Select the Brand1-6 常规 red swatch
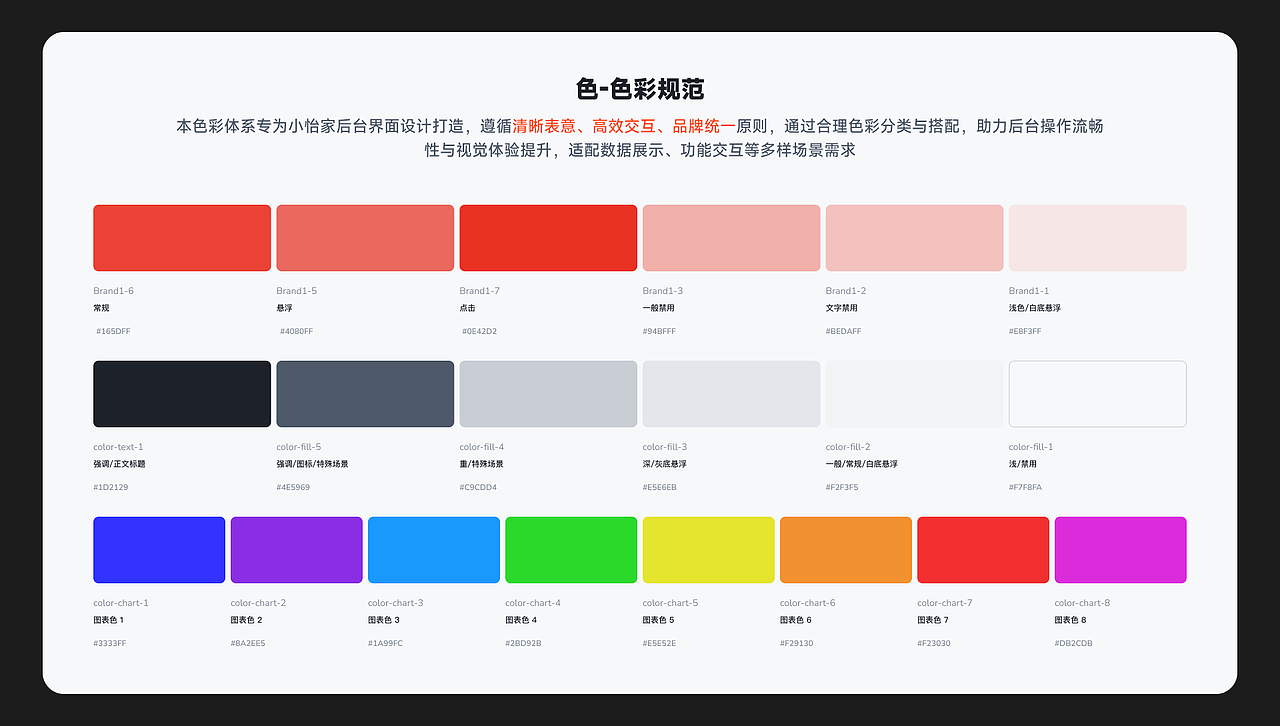This screenshot has width=1280, height=726. (x=181, y=238)
